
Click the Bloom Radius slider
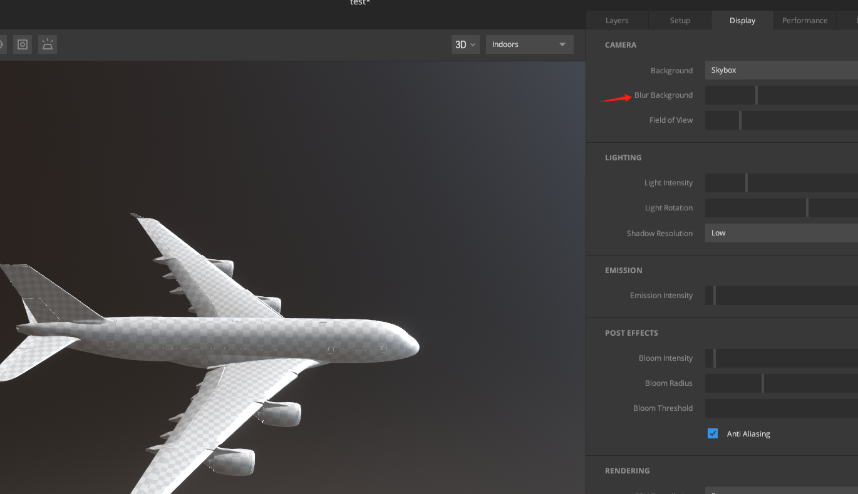[x=781, y=383]
